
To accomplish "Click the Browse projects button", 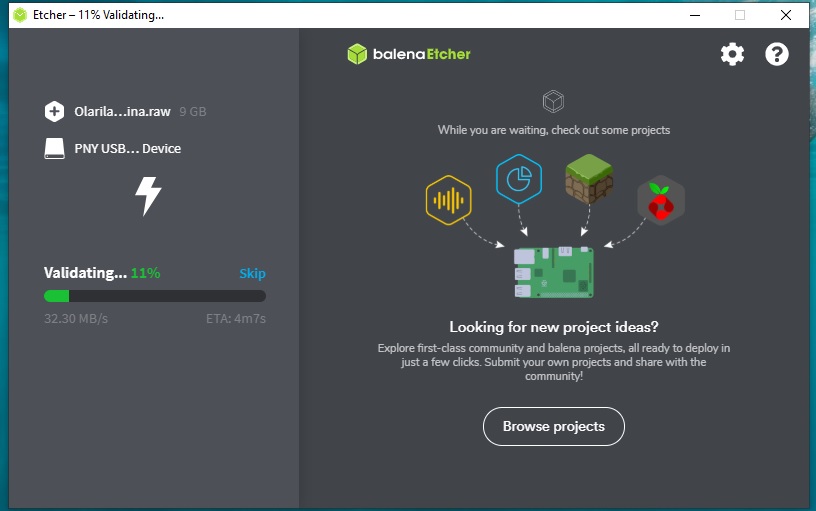I will (x=554, y=426).
